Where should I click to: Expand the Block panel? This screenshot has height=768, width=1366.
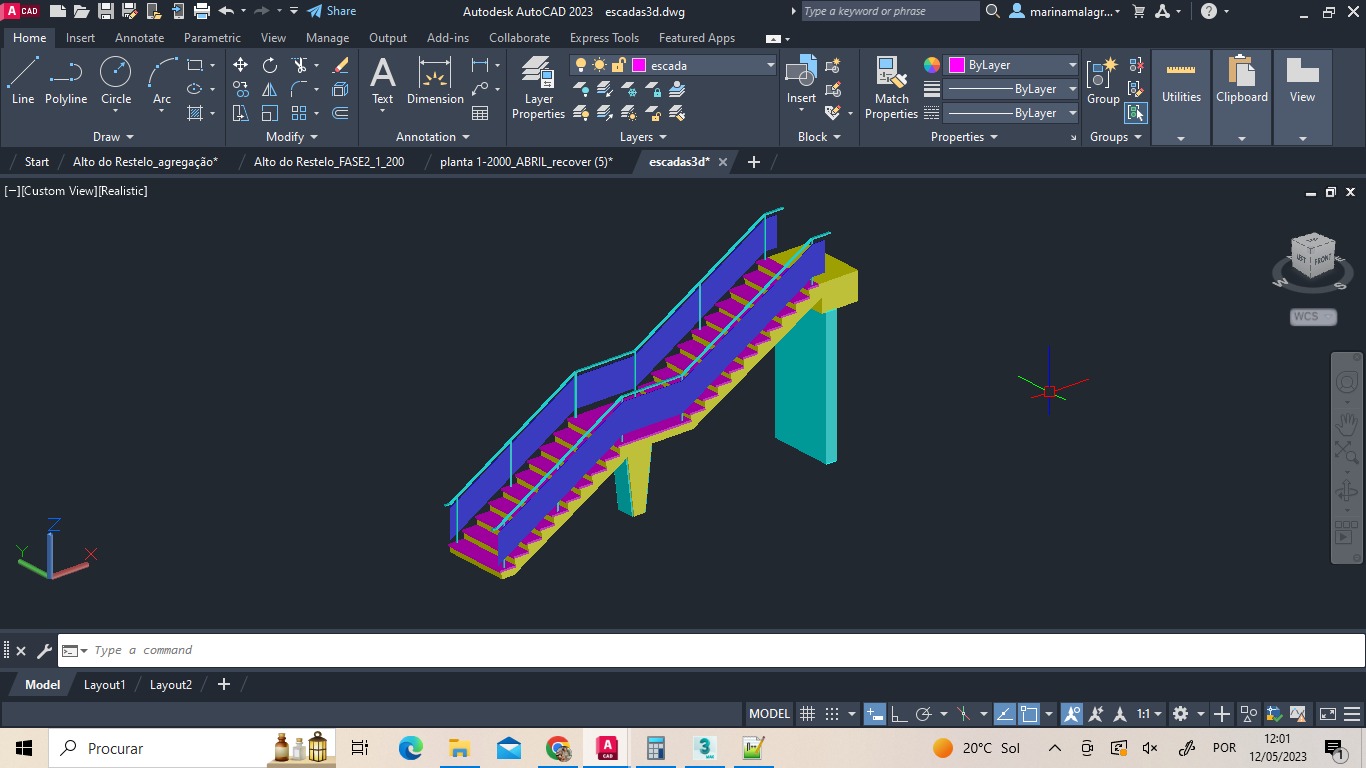(819, 137)
